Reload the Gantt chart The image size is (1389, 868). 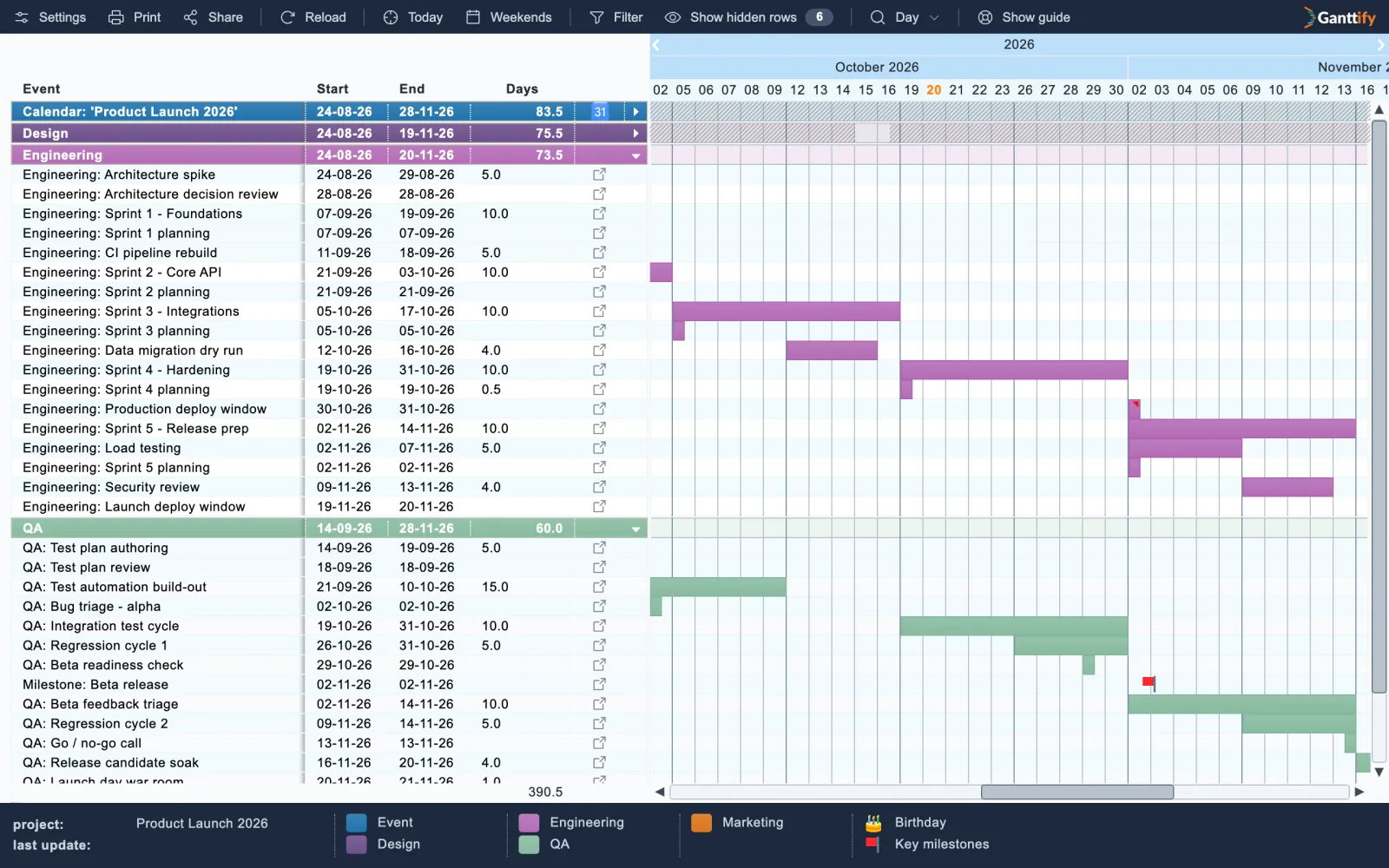313,17
